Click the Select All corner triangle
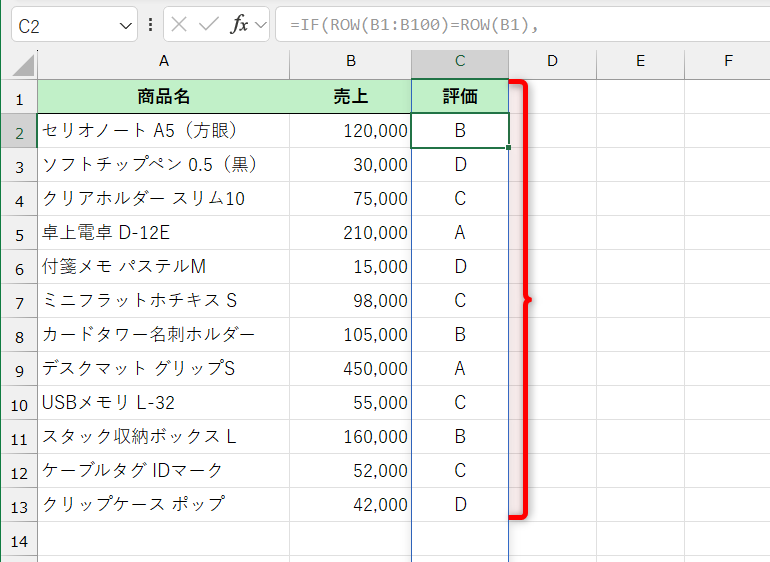The height and width of the screenshot is (562, 770). point(23,65)
